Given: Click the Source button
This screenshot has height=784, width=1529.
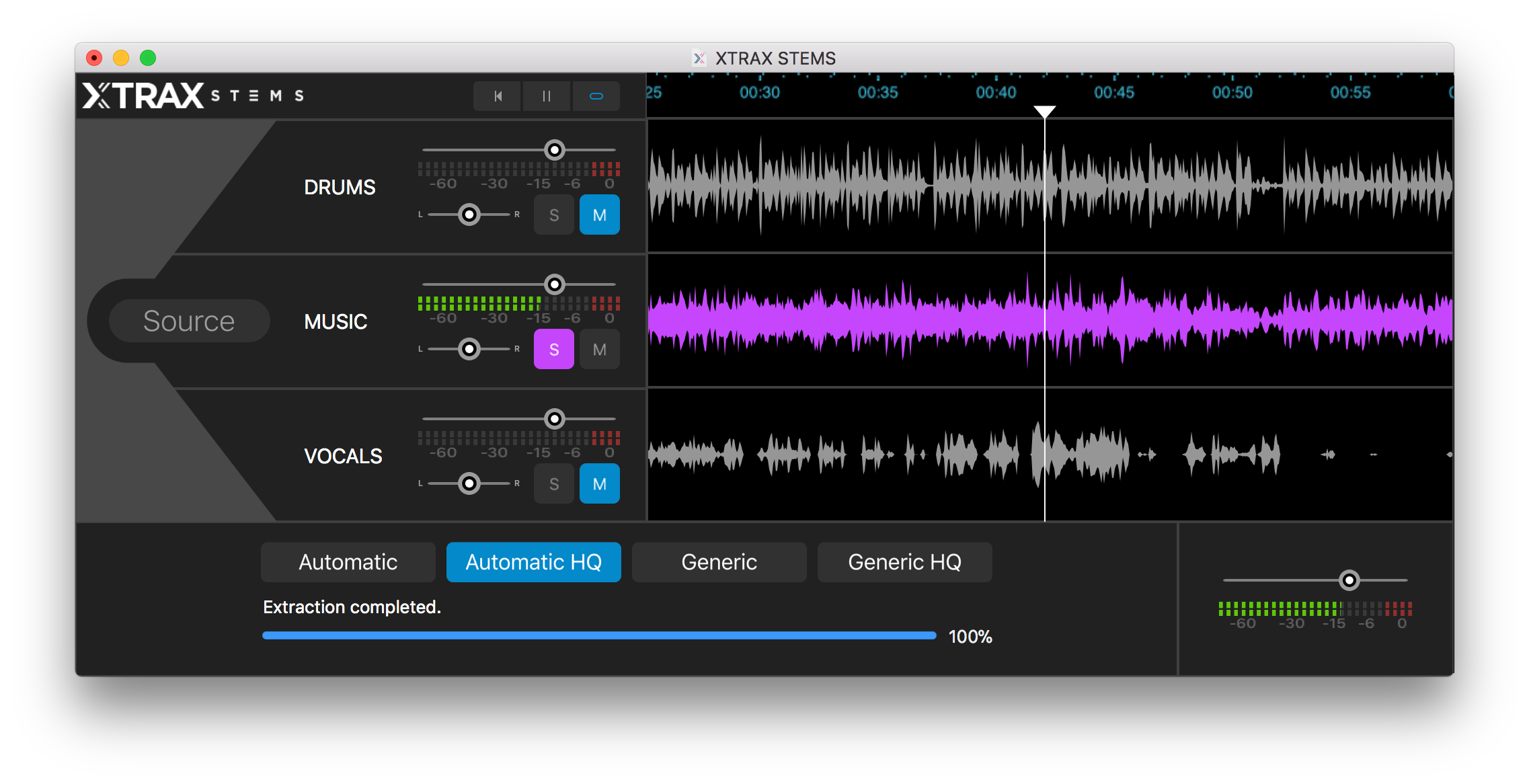Looking at the screenshot, I should pyautogui.click(x=189, y=321).
